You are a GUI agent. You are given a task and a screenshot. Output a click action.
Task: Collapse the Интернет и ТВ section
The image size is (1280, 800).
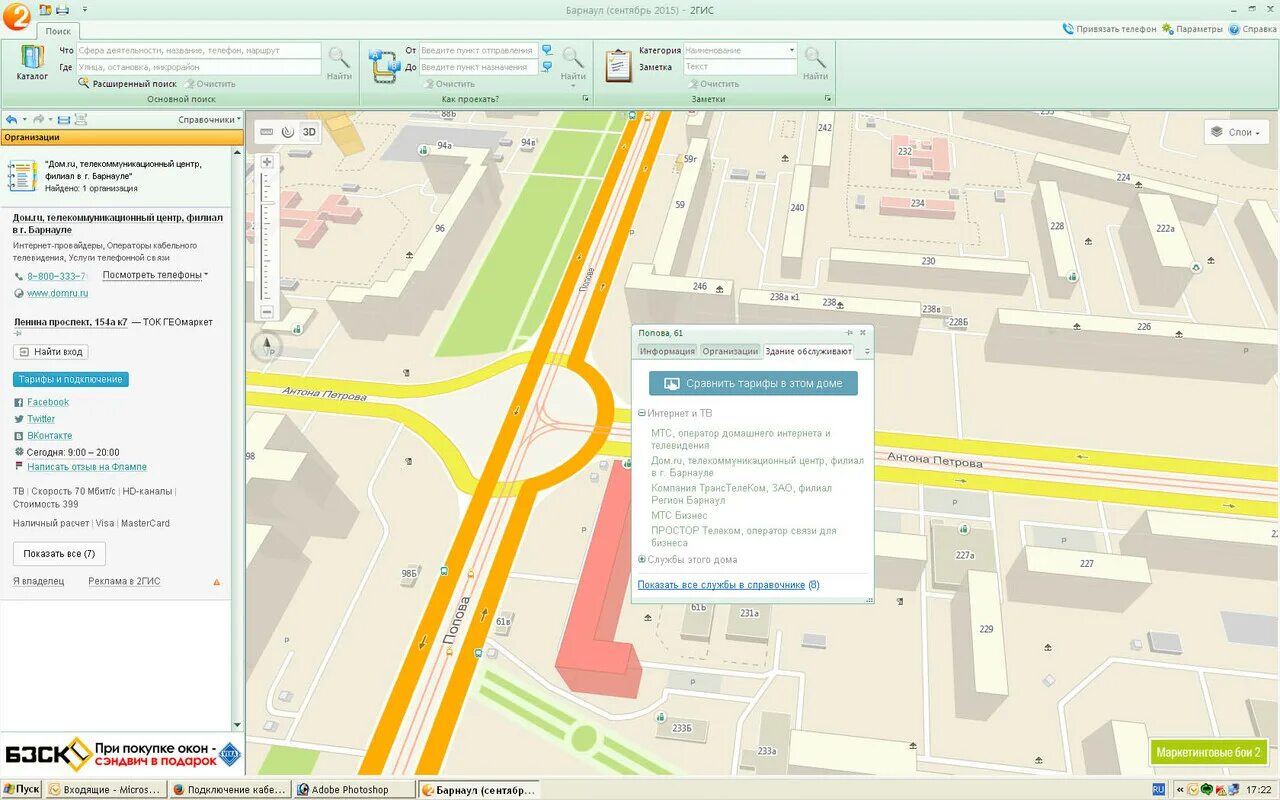coord(642,413)
